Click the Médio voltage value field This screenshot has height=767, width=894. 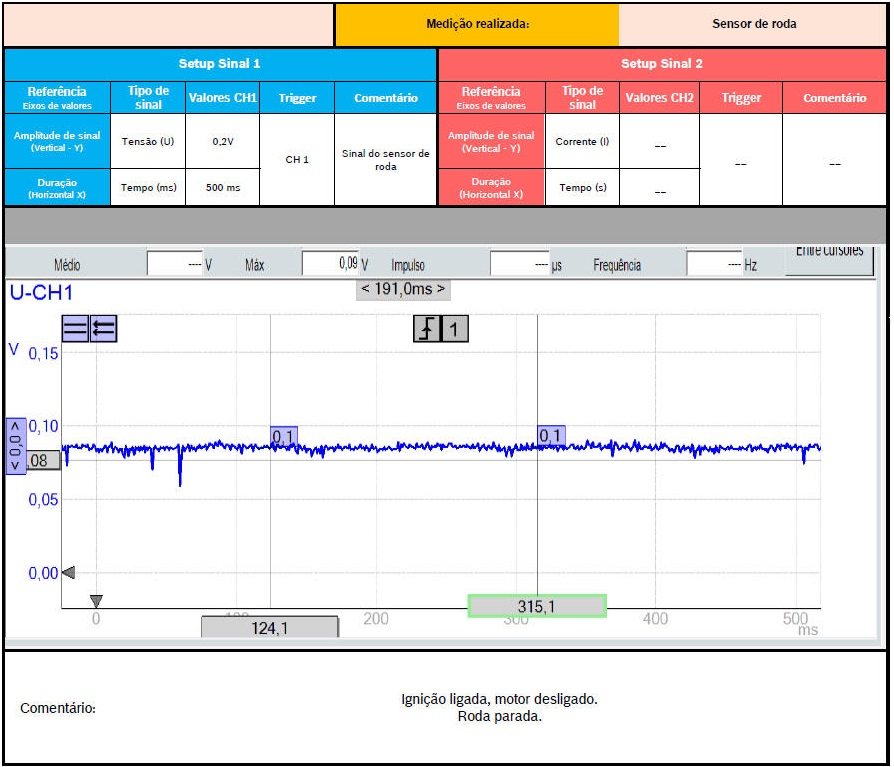tap(174, 264)
